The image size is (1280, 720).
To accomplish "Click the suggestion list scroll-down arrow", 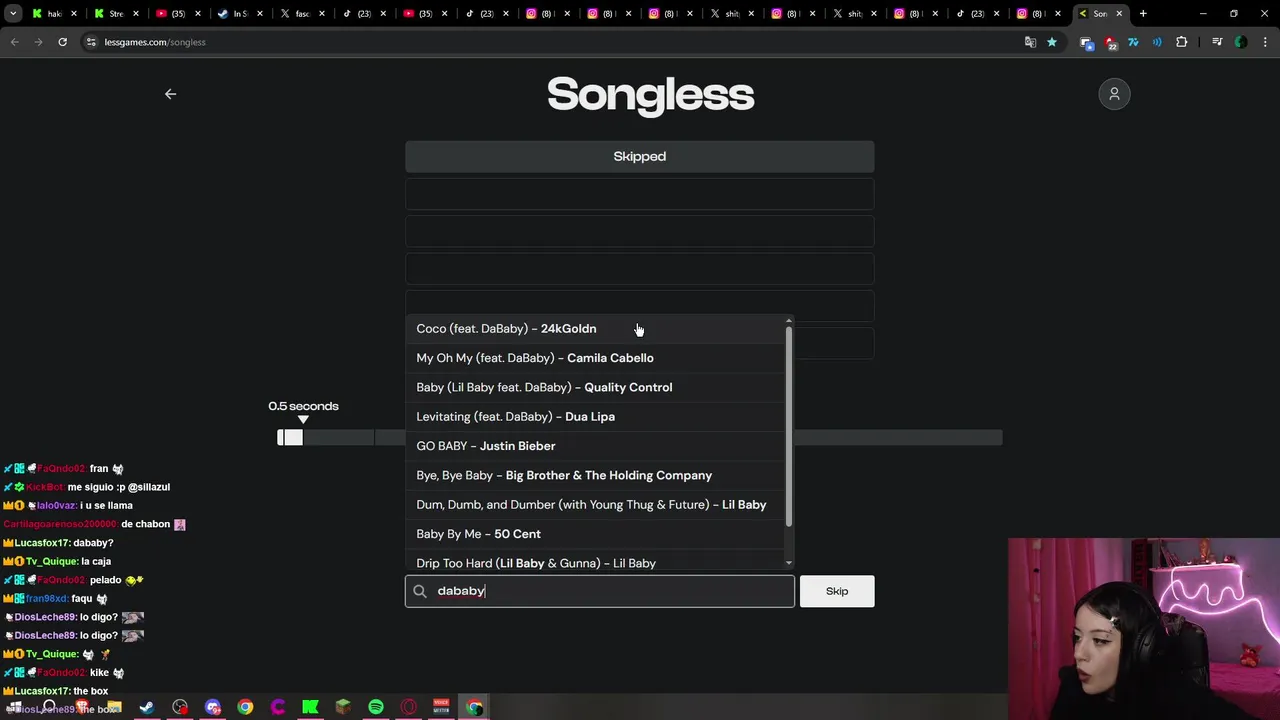I will point(789,564).
